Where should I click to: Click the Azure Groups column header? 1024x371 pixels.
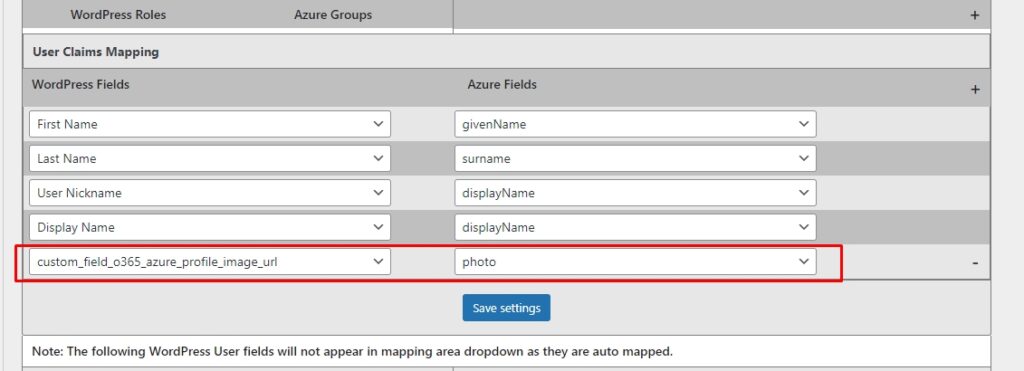[x=333, y=14]
